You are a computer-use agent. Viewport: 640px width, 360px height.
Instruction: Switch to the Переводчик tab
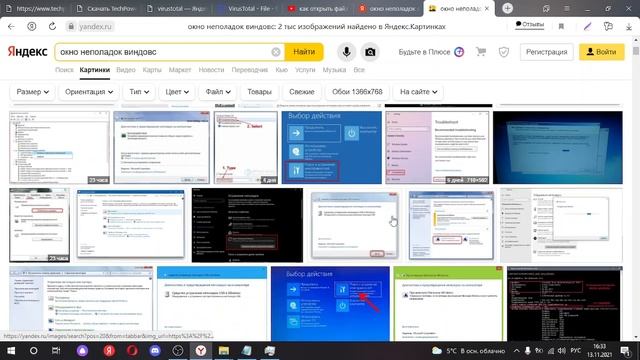[249, 70]
